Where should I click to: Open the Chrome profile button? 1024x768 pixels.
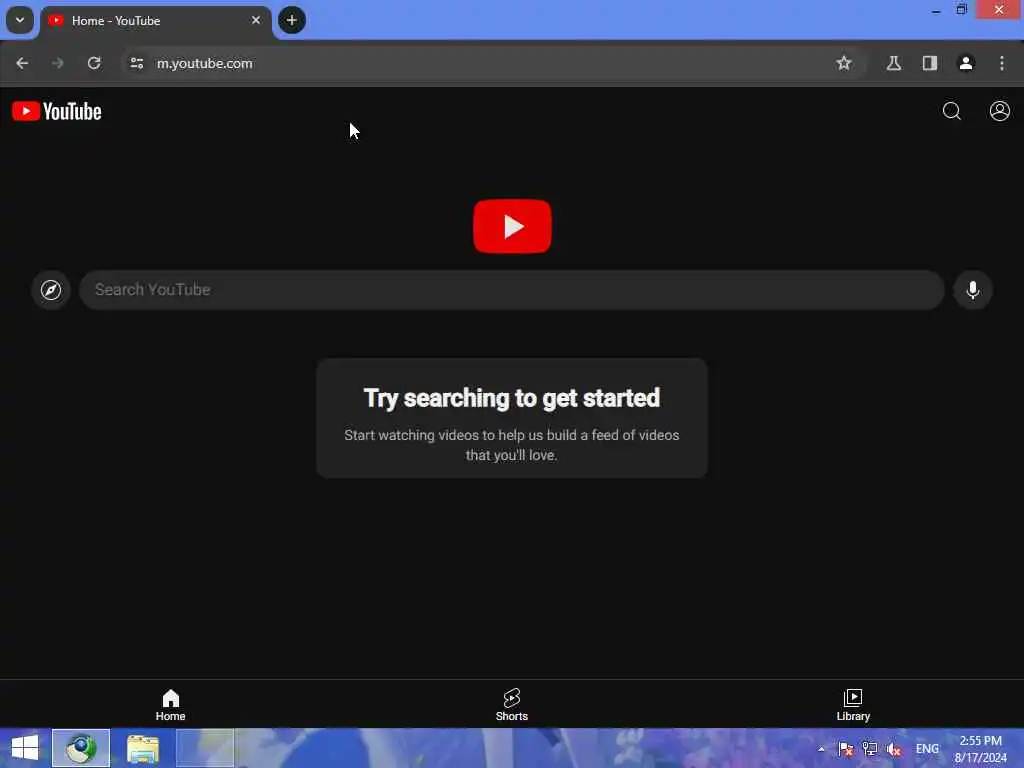(x=966, y=63)
